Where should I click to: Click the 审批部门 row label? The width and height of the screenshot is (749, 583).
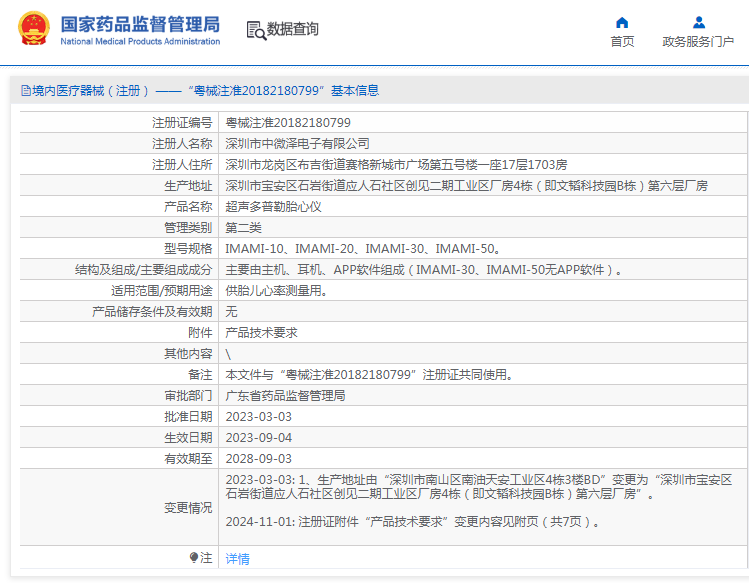(188, 396)
